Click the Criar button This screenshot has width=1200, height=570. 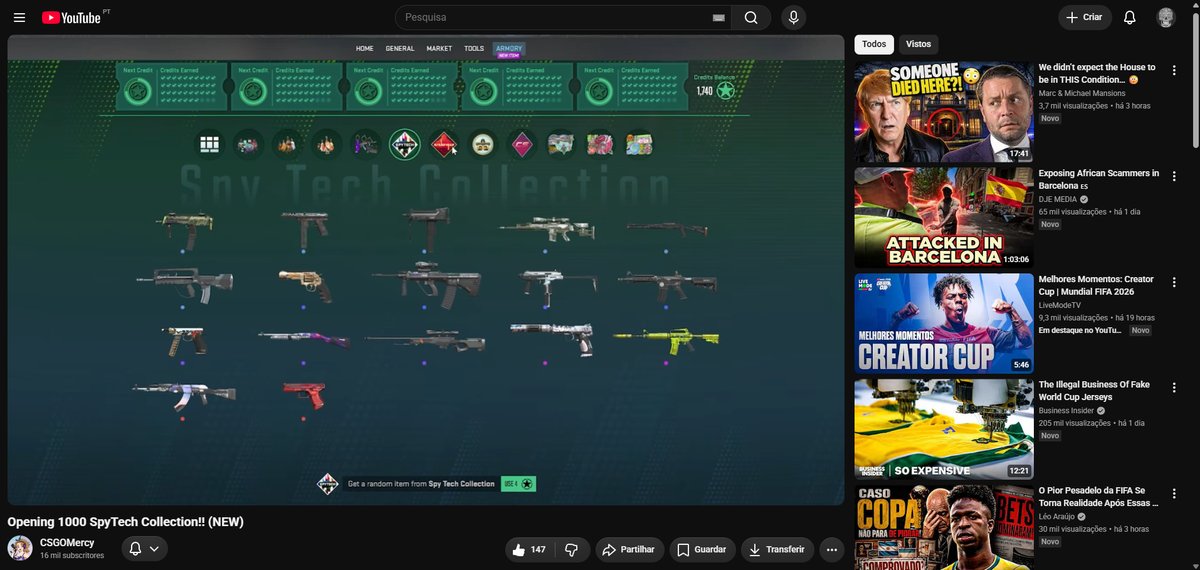coord(1085,17)
